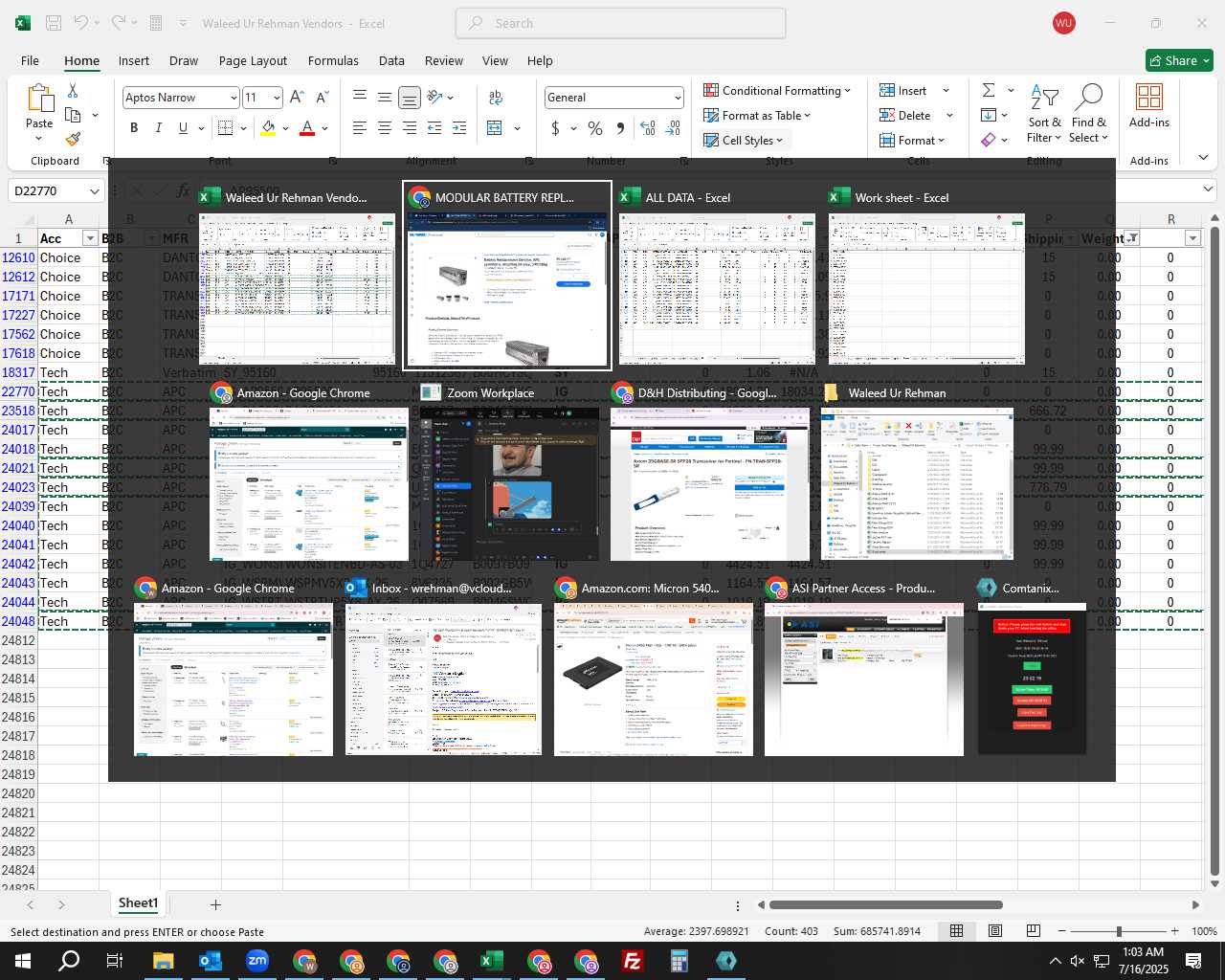Screen dimensions: 1225x980
Task: Click the AutoSum sigma icon
Action: (x=989, y=90)
